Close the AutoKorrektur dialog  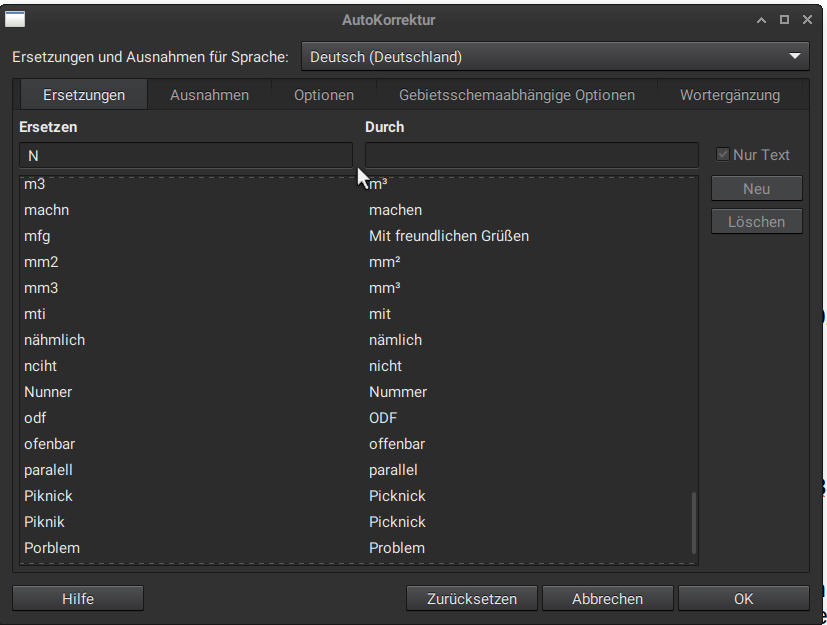tap(807, 20)
